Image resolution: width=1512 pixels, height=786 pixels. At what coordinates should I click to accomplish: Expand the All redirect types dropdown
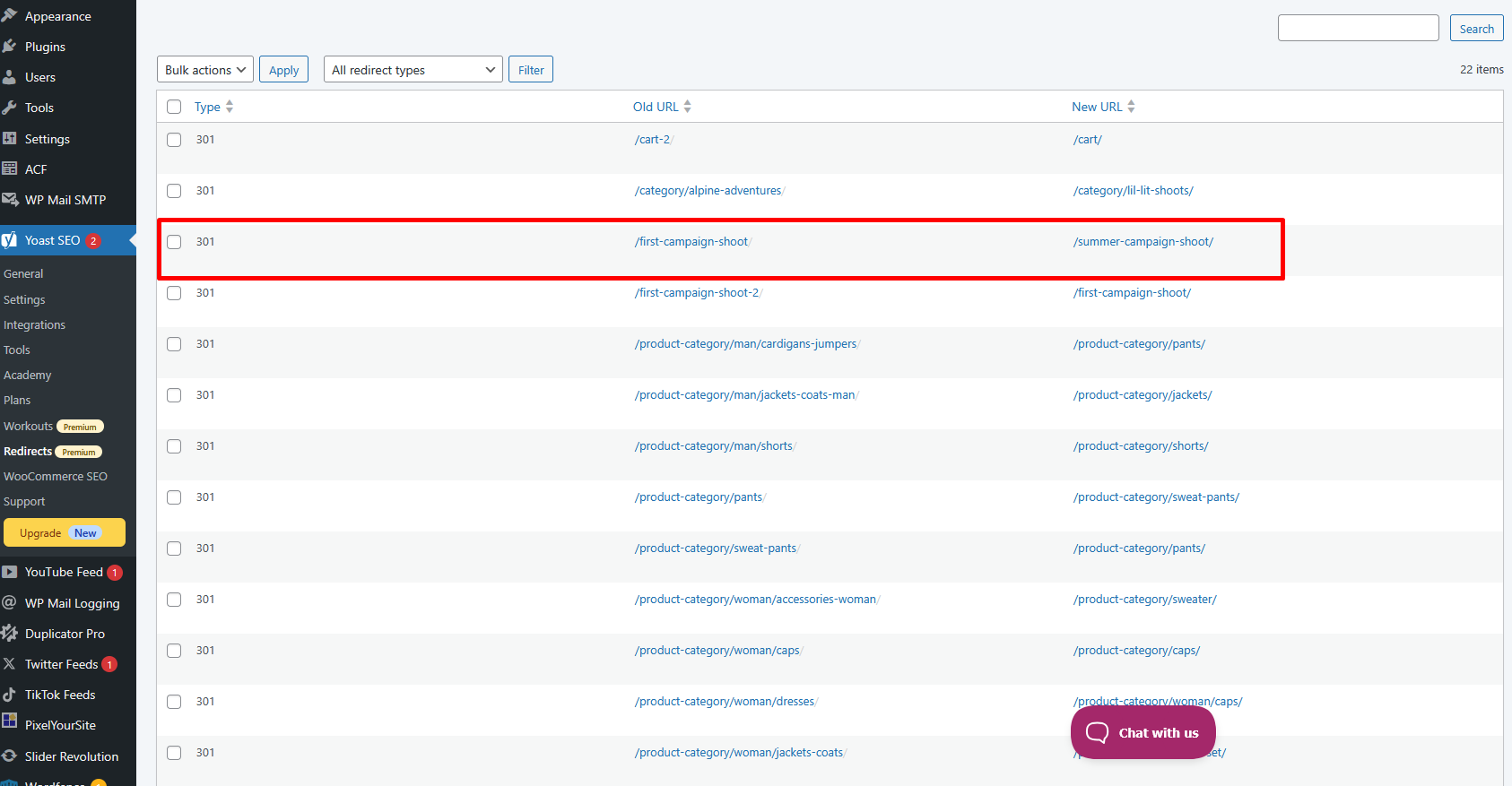pyautogui.click(x=413, y=70)
